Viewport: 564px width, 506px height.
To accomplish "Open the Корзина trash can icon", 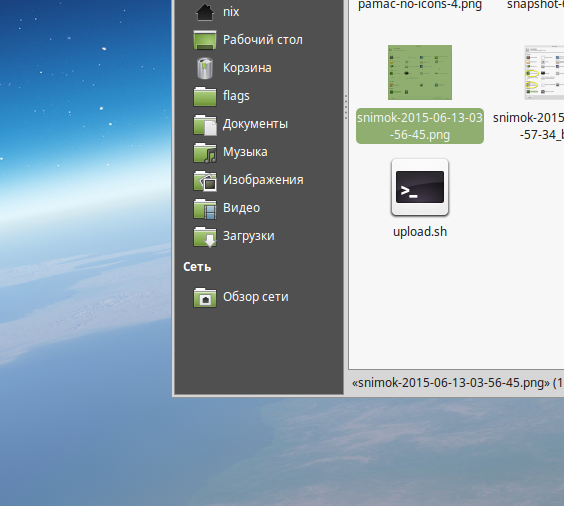I will coord(205,68).
